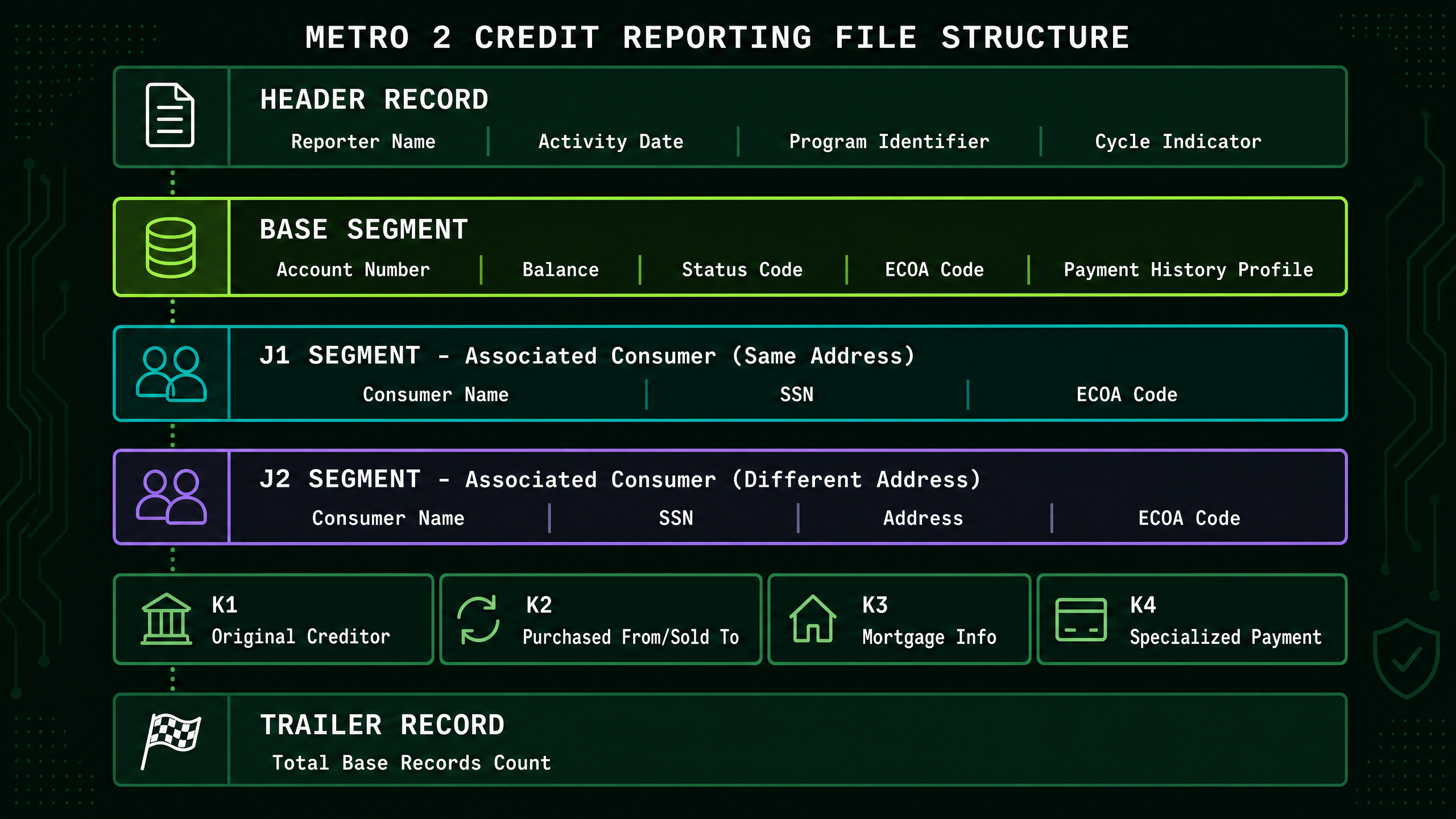Select the J2 SEGMENT heading

tap(340, 479)
